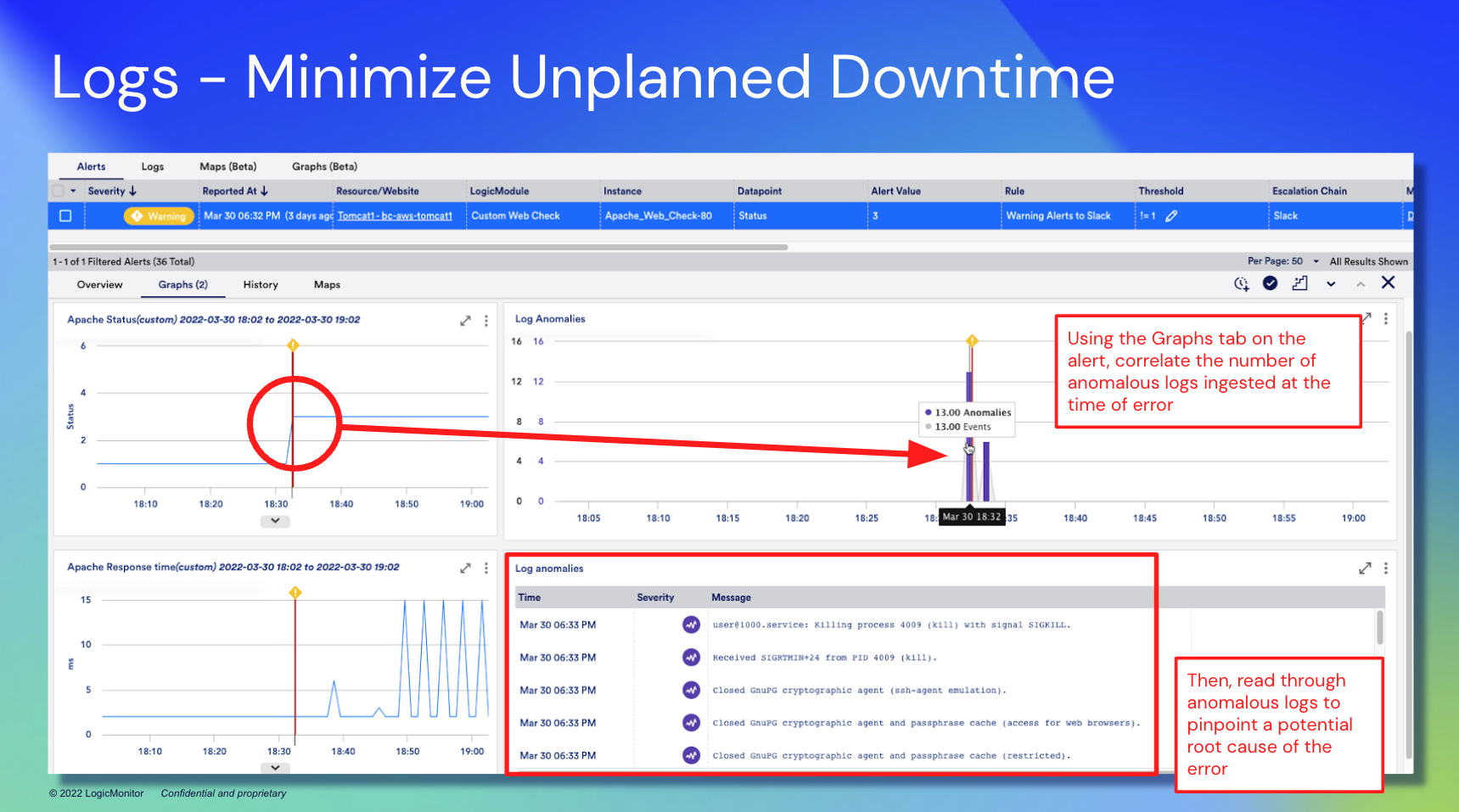Screen dimensions: 1459x812
Task: Edit threshold using the pencil icon
Action: click(1171, 216)
